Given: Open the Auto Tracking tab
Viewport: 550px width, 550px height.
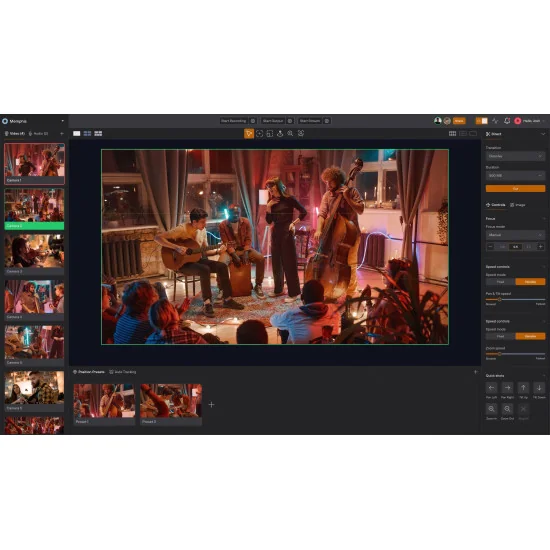Looking at the screenshot, I should pos(122,372).
